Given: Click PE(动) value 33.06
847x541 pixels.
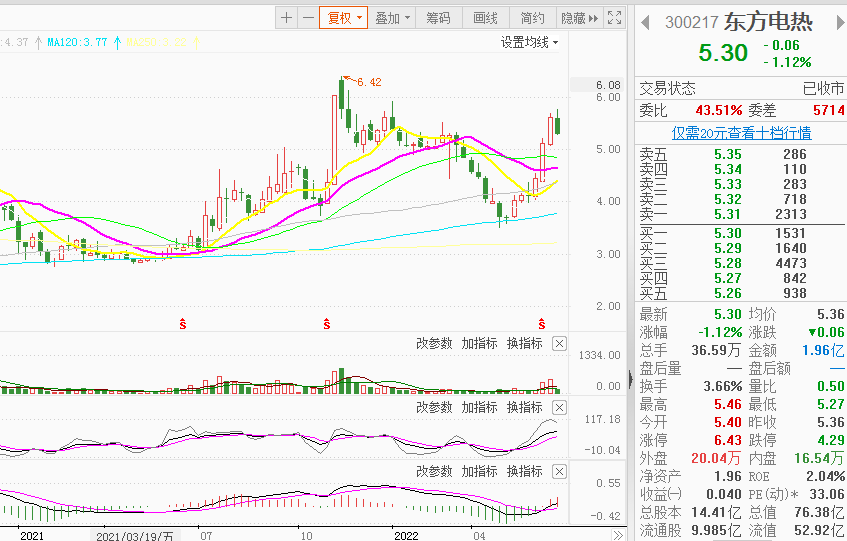Looking at the screenshot, I should click(826, 494).
